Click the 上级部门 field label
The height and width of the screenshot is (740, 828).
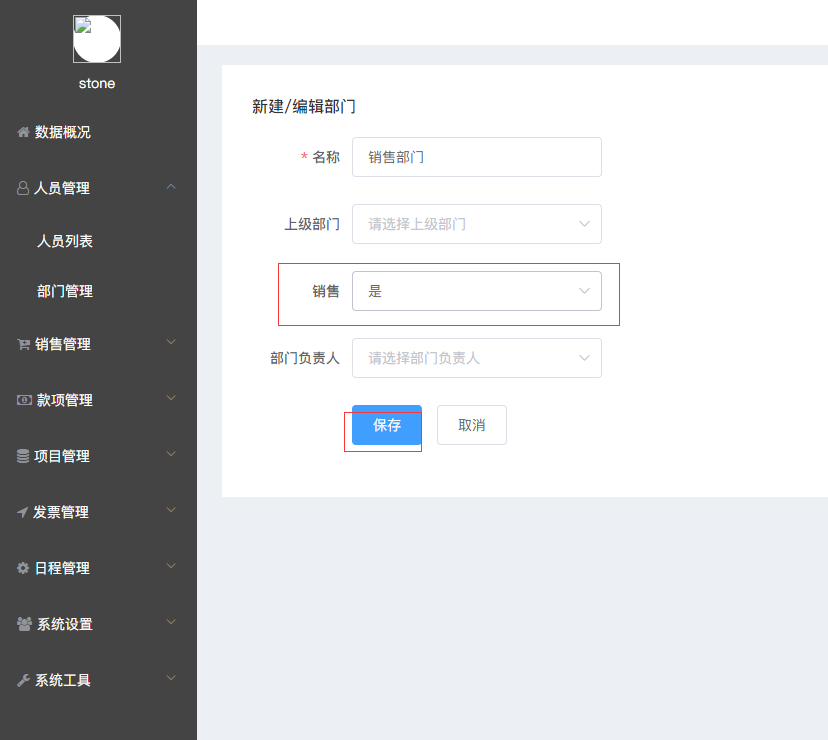click(x=312, y=224)
